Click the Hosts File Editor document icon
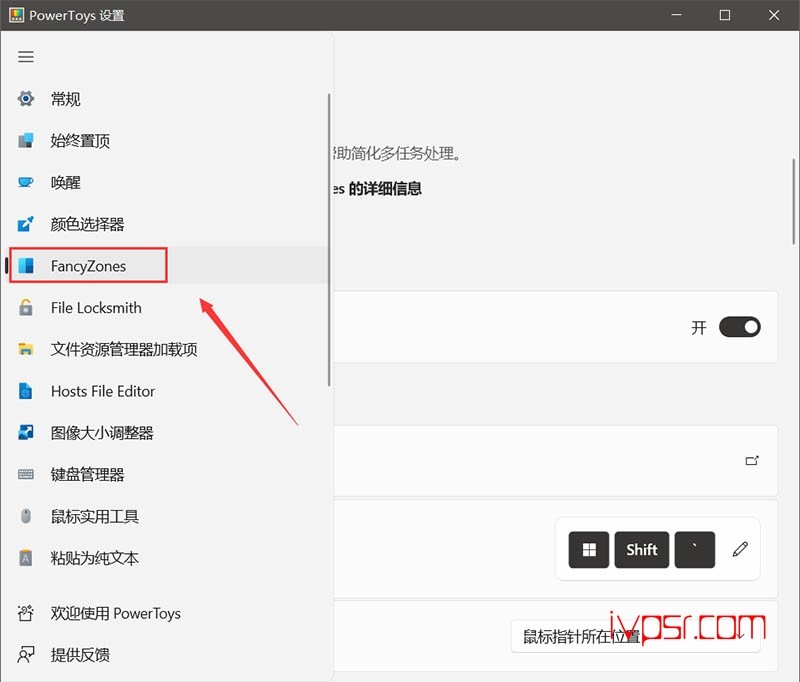The height and width of the screenshot is (682, 800). pyautogui.click(x=26, y=391)
